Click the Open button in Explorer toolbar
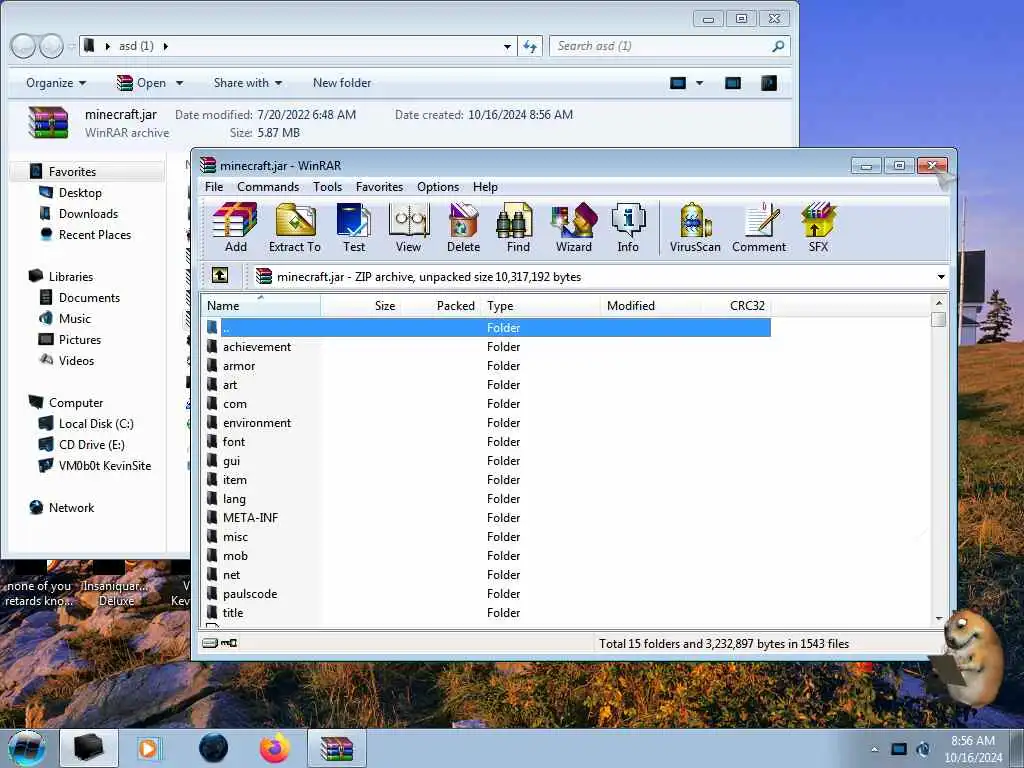Viewport: 1024px width, 768px height. [x=142, y=83]
